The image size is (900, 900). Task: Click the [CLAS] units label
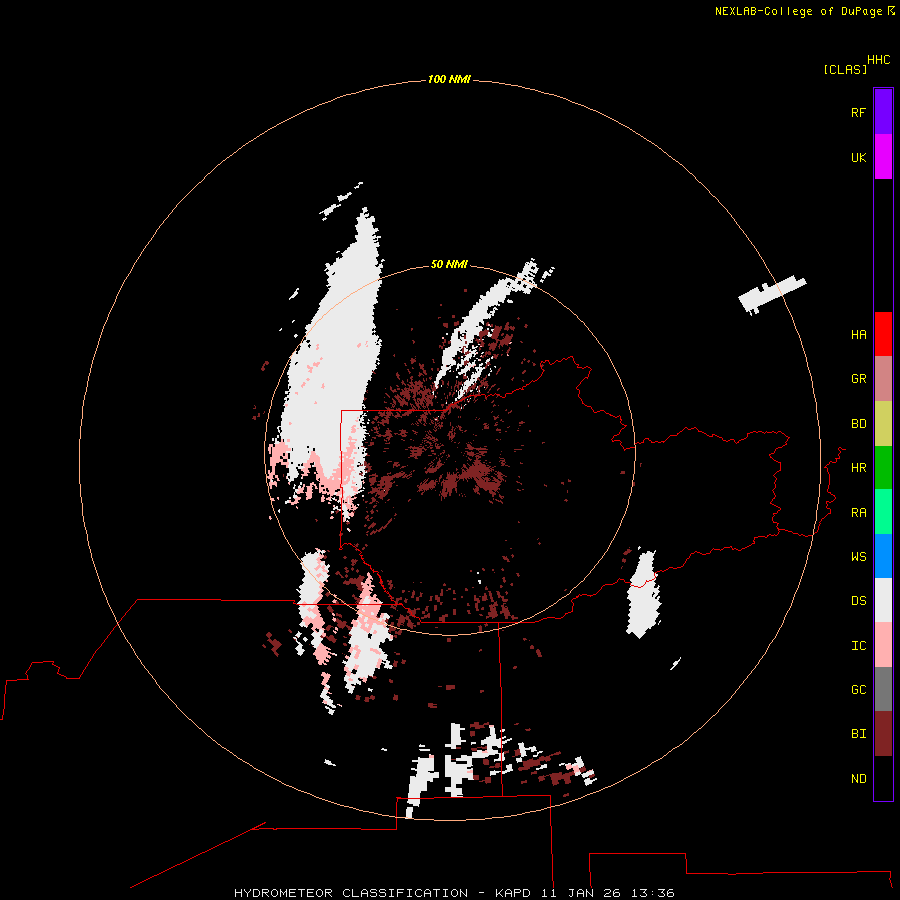[x=845, y=69]
